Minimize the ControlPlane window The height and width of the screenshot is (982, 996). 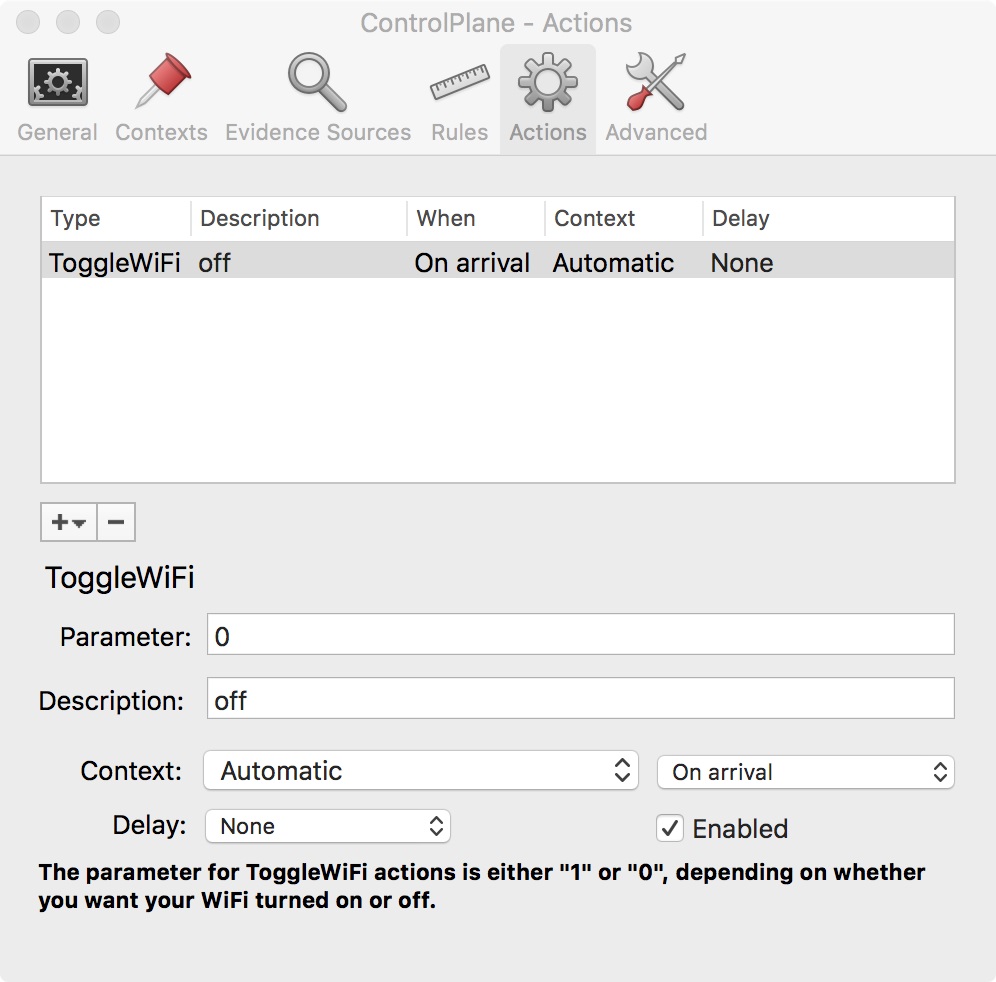[68, 22]
